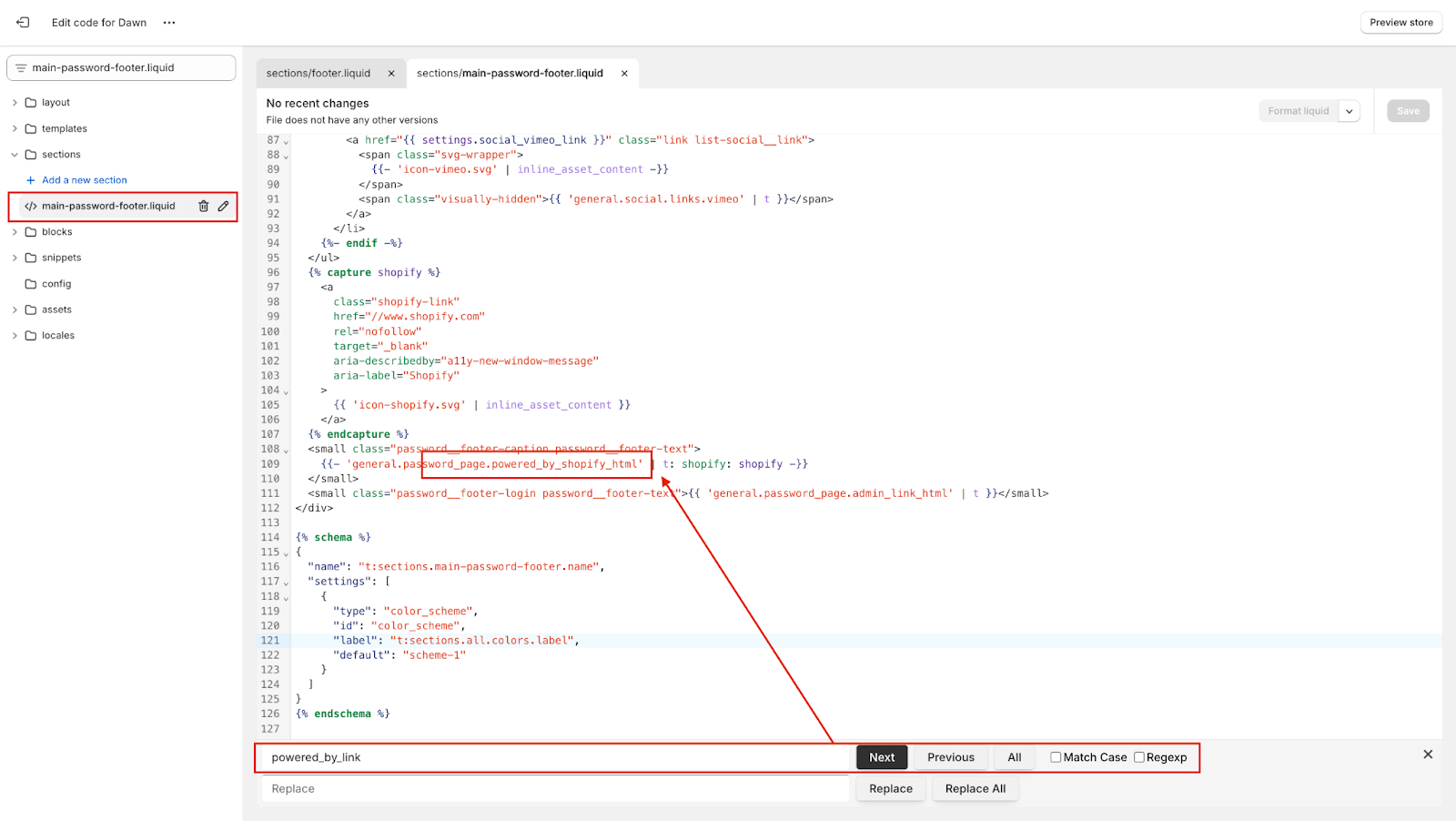
Task: Close the find and replace bar
Action: click(1428, 755)
